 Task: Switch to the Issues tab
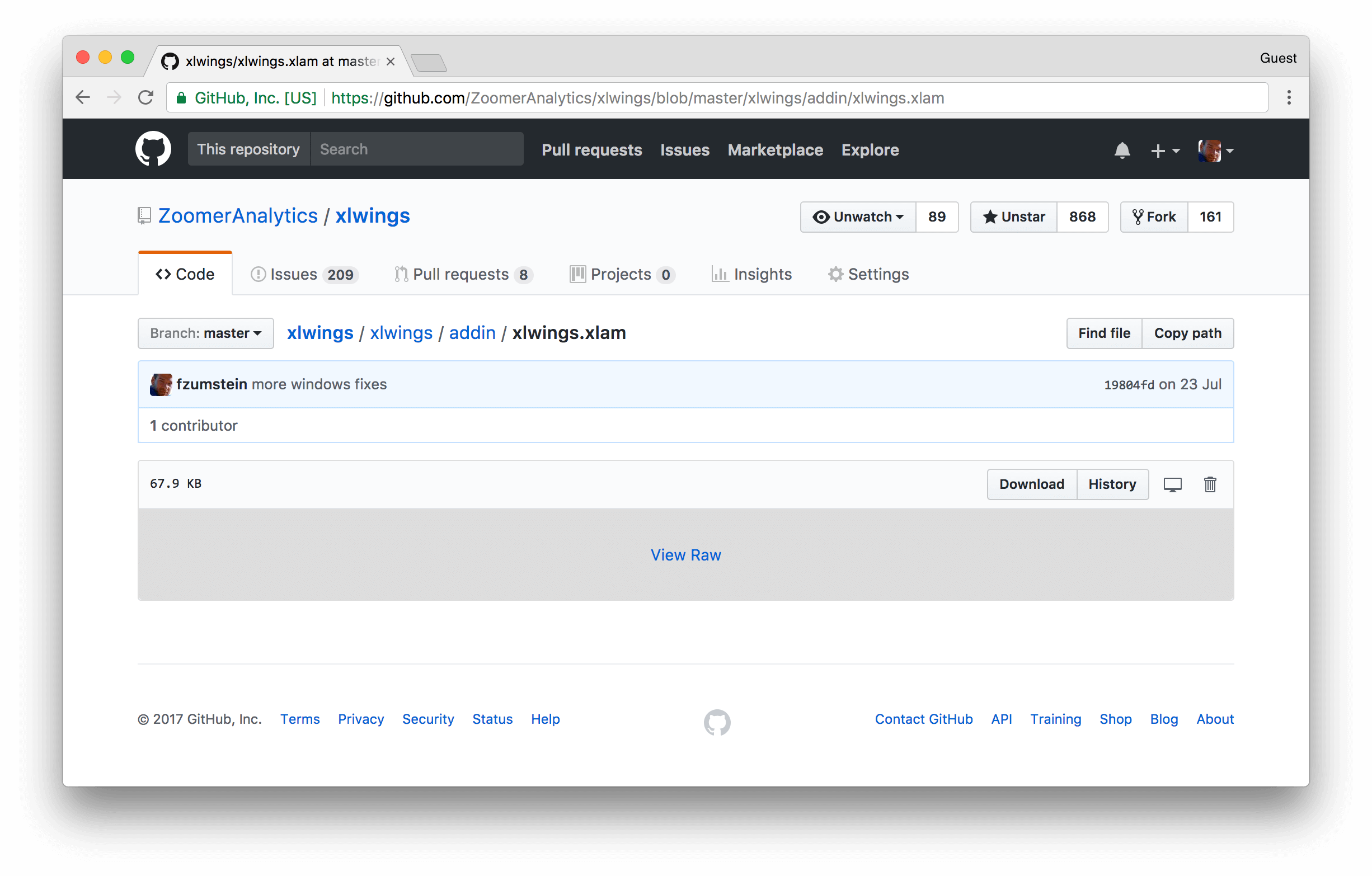tap(304, 275)
